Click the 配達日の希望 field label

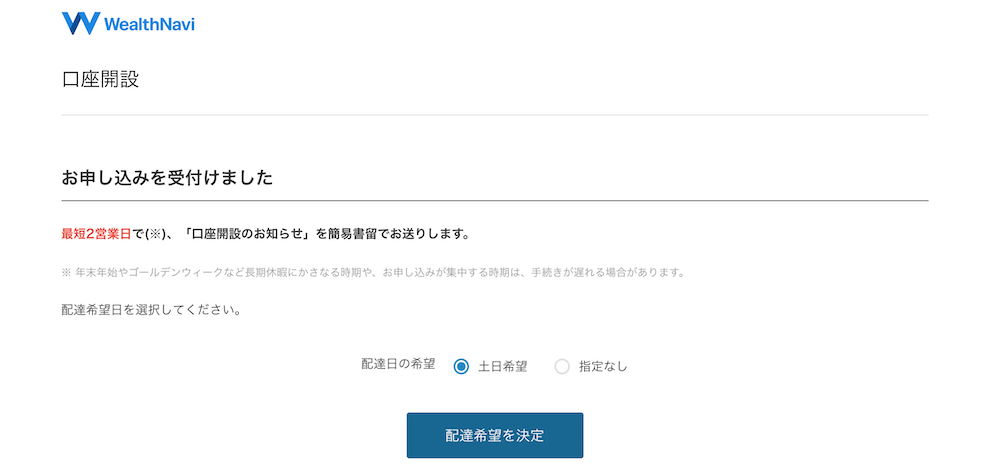click(x=399, y=364)
